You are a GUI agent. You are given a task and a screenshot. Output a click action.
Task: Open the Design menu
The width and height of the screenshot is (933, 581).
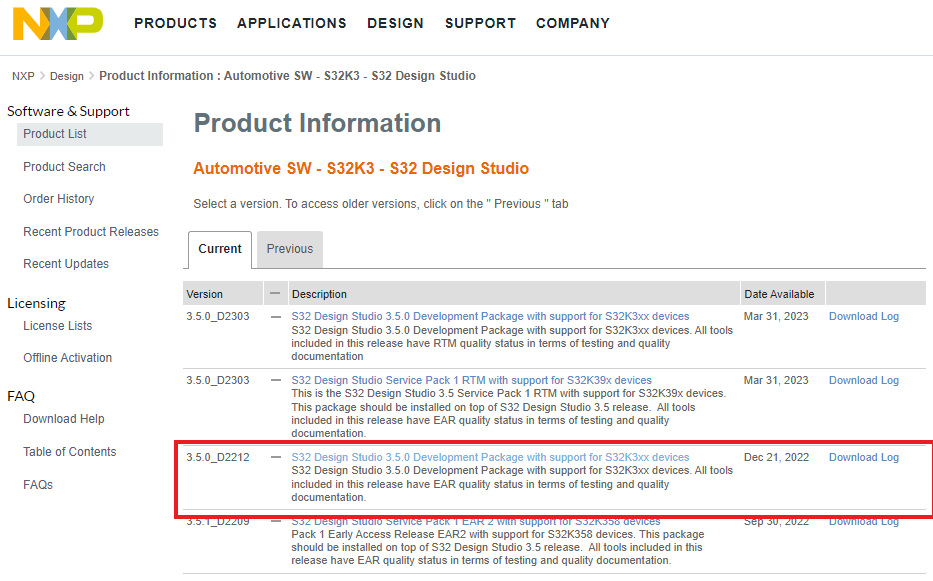click(396, 23)
